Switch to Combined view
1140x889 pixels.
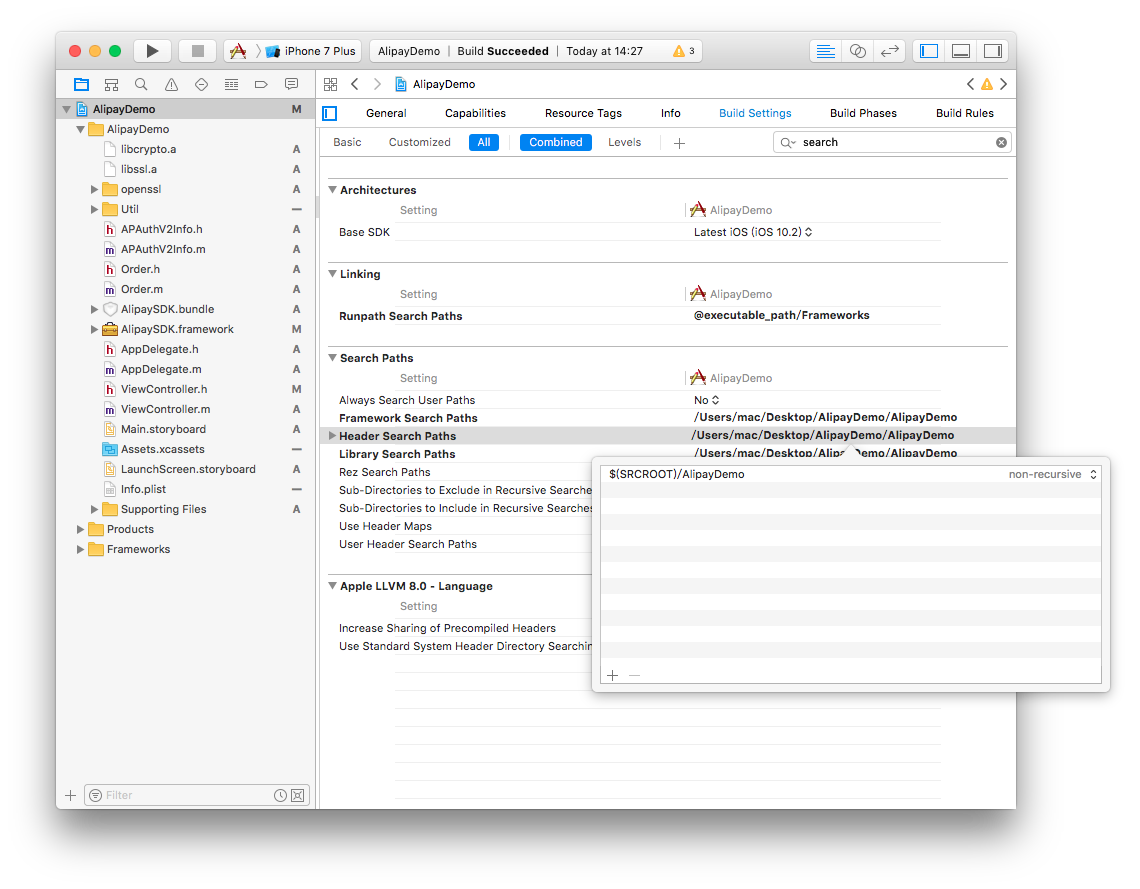[x=555, y=142]
